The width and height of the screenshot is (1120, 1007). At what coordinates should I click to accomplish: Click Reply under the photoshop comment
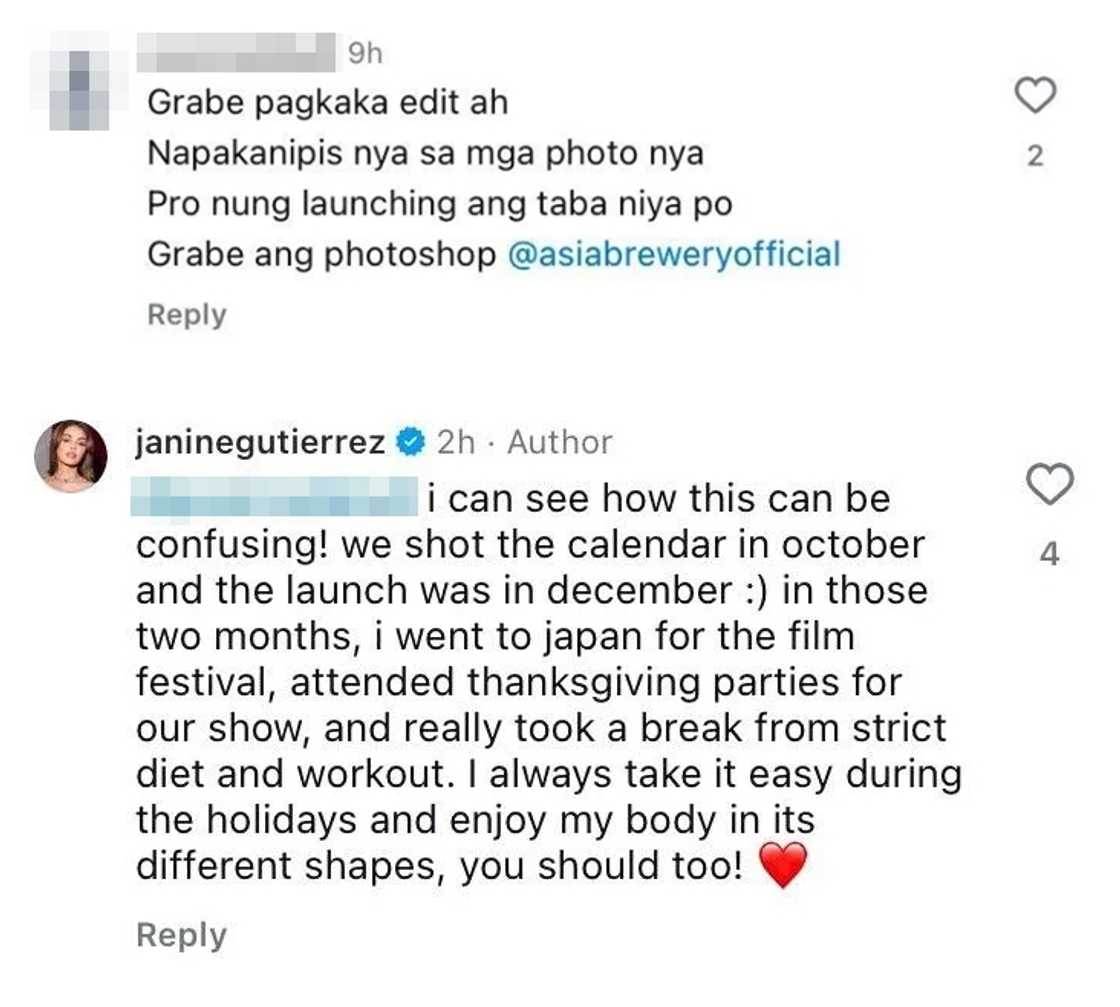click(186, 314)
